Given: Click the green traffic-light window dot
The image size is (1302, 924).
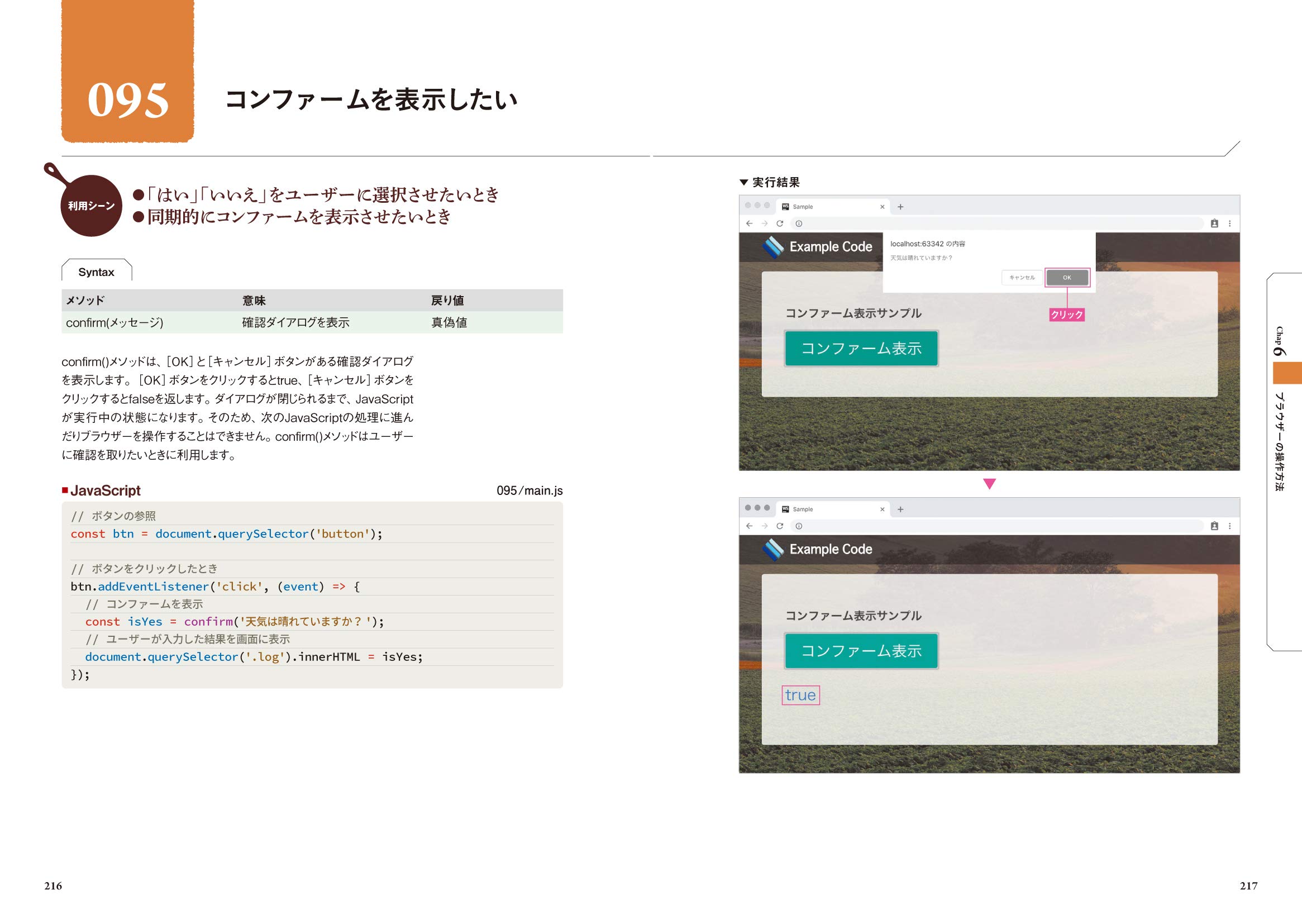Looking at the screenshot, I should [767, 206].
